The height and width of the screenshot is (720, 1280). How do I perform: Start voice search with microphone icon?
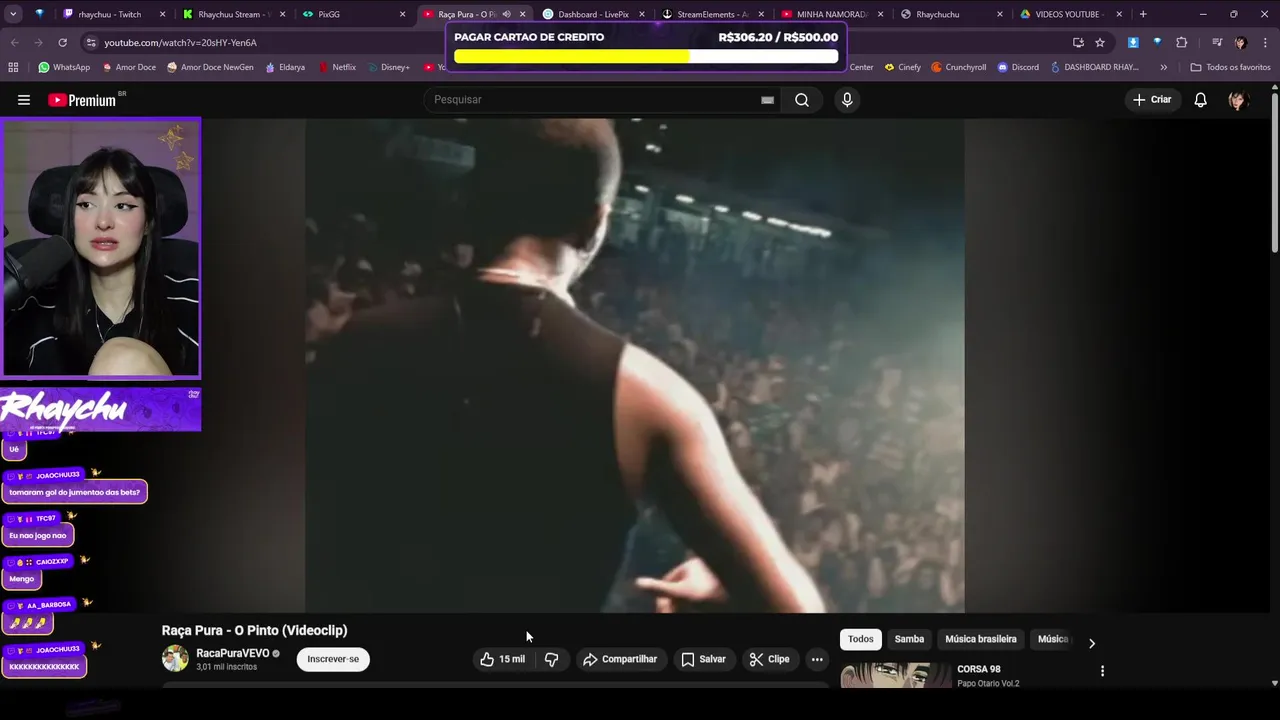847,100
